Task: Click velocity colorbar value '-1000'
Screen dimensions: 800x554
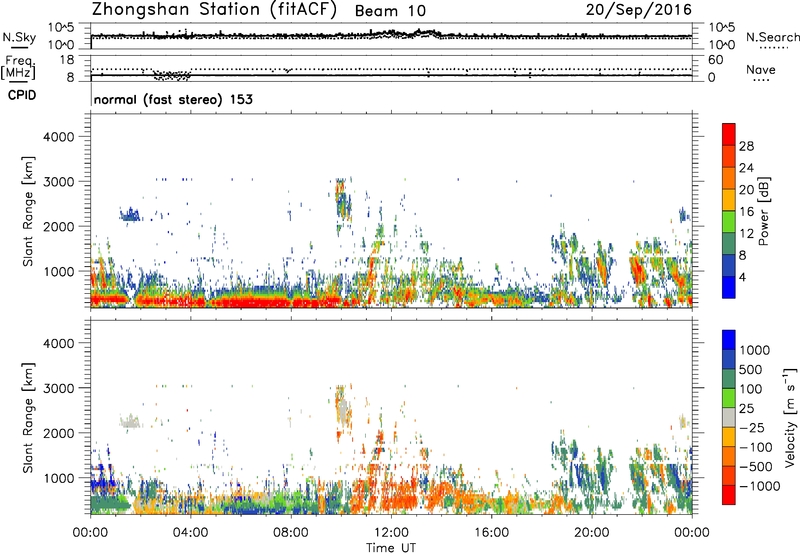Action: pyautogui.click(x=759, y=486)
